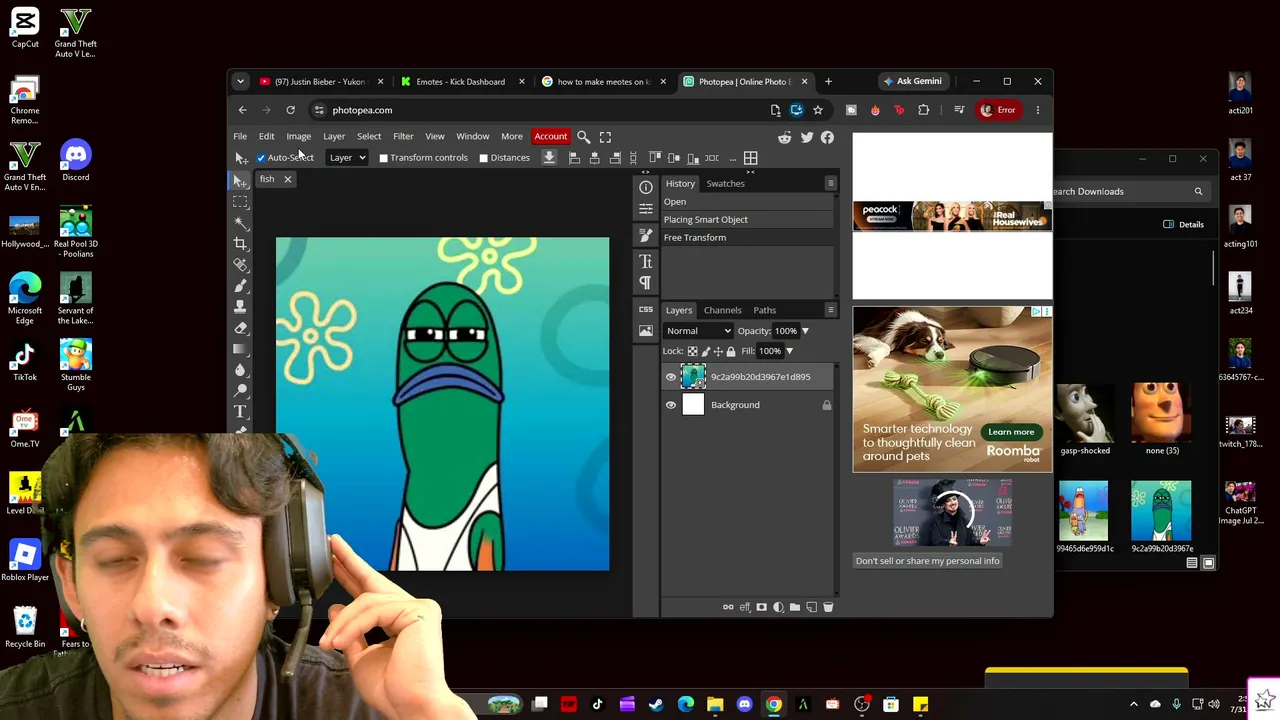This screenshot has width=1280, height=720.
Task: Open the Filter menu
Action: (x=403, y=137)
